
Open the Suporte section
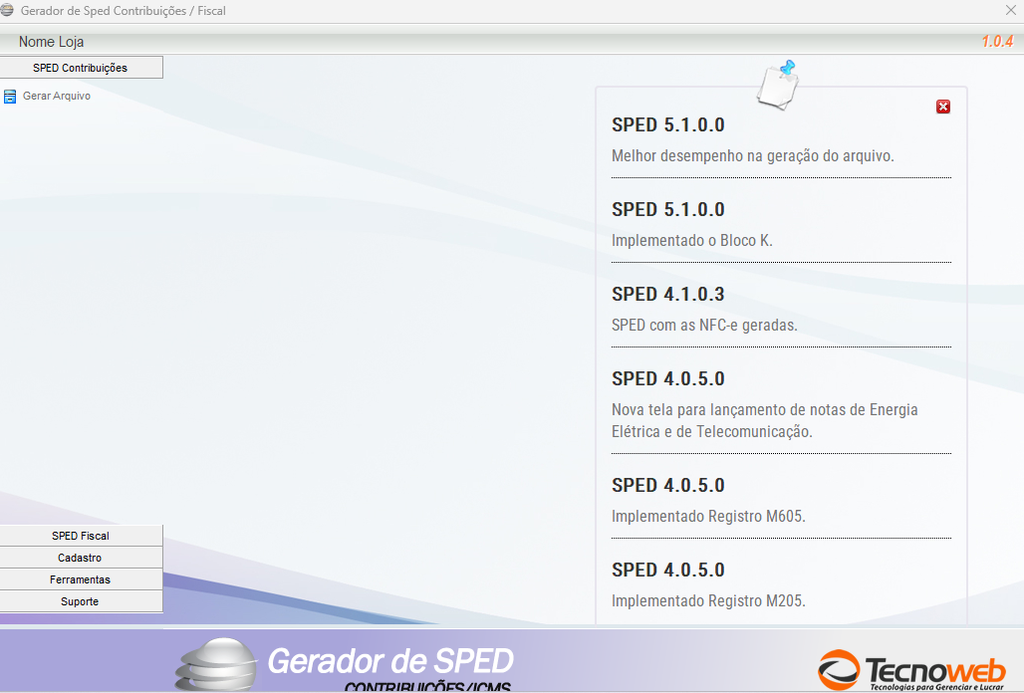(81, 602)
